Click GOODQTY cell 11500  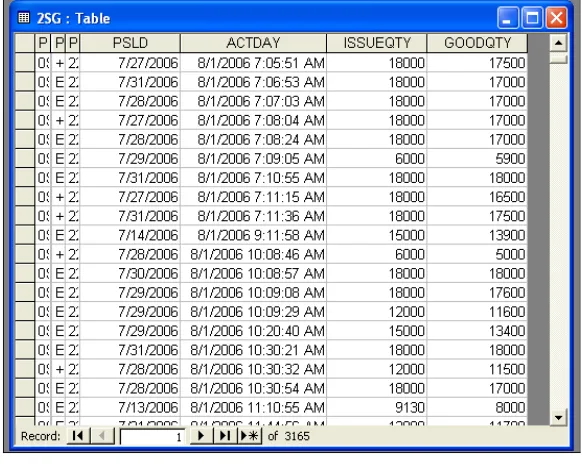coord(477,369)
